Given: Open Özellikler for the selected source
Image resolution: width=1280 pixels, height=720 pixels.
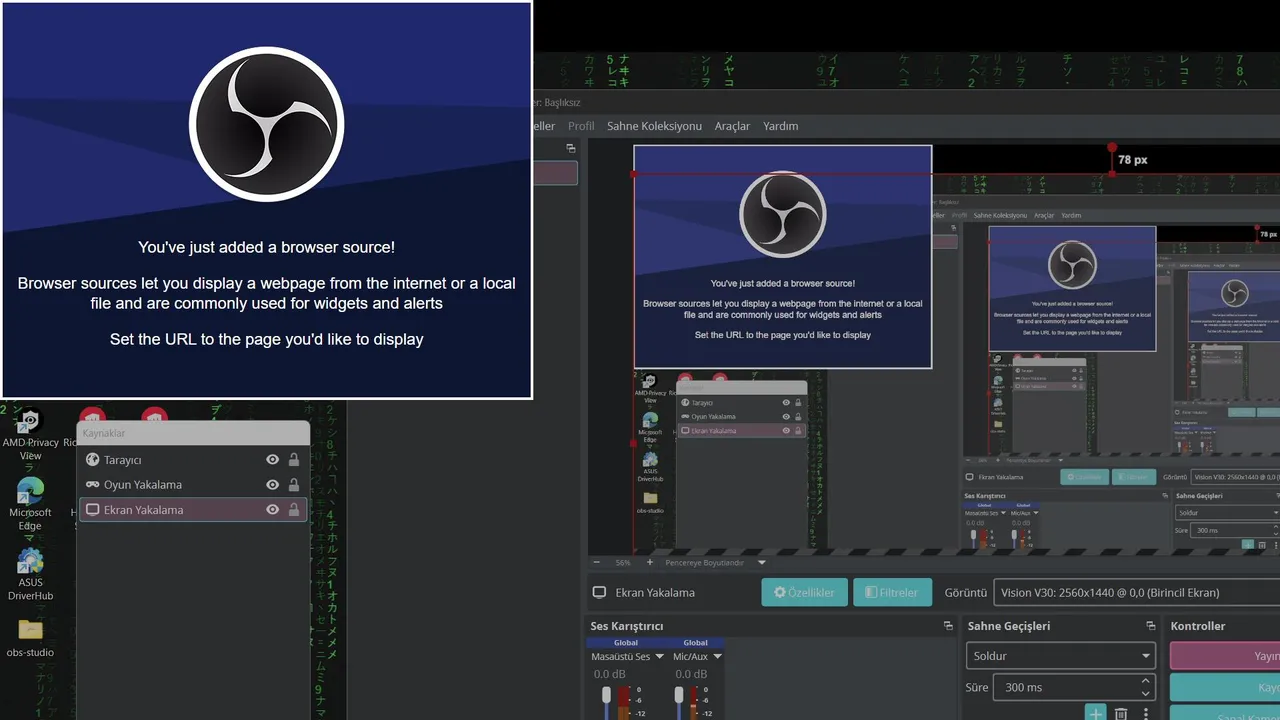Looking at the screenshot, I should tap(804, 592).
